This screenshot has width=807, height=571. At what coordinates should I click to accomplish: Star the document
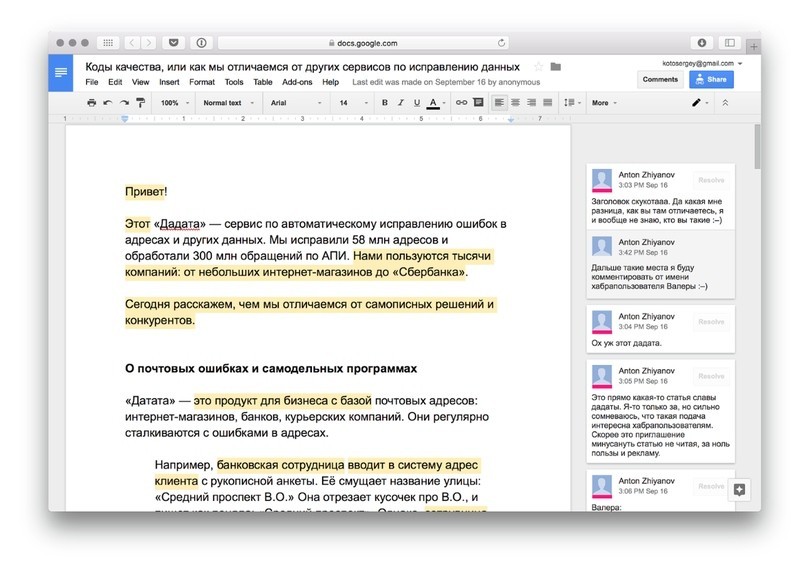coord(538,67)
